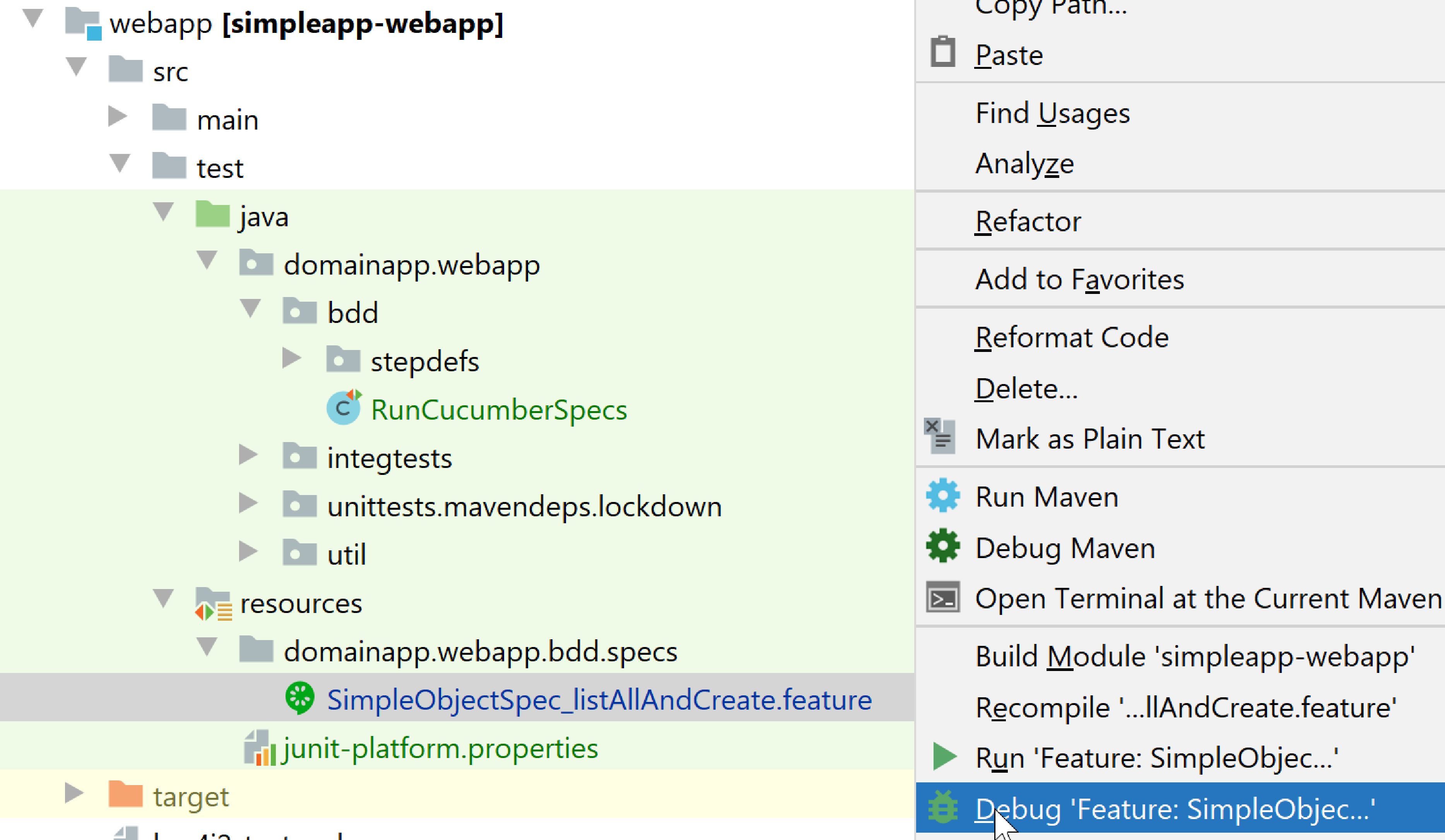
Task: Click the Run Maven gear icon
Action: coord(942,496)
